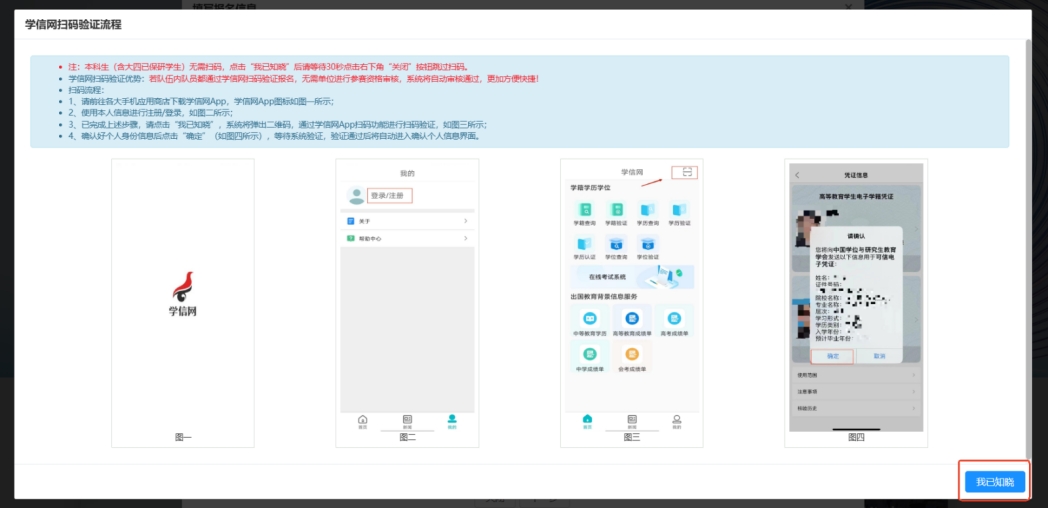The width and height of the screenshot is (1048, 508).
Task: Expand the 关于 row chevron in 图二
Action: pos(465,220)
